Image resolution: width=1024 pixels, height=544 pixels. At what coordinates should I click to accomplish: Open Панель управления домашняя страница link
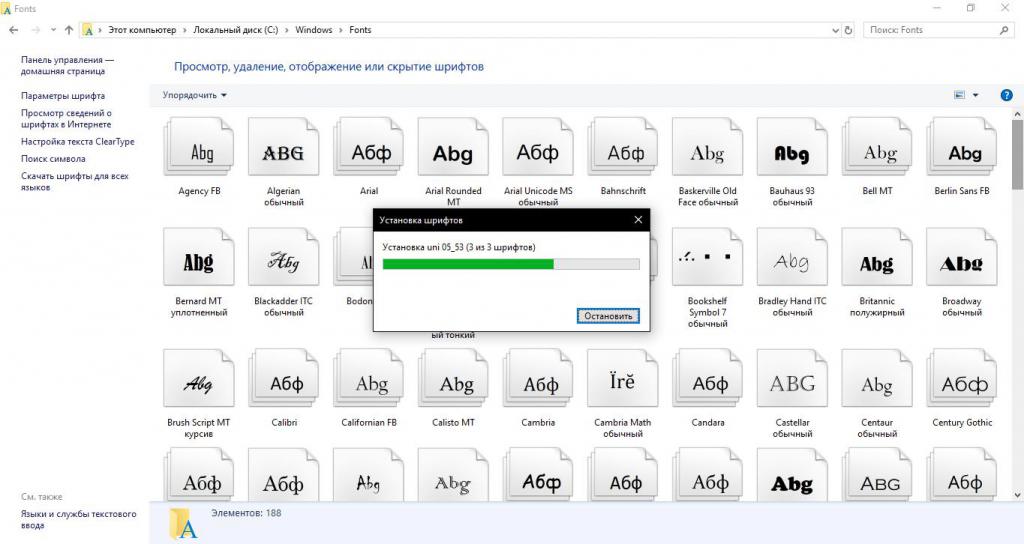point(67,65)
